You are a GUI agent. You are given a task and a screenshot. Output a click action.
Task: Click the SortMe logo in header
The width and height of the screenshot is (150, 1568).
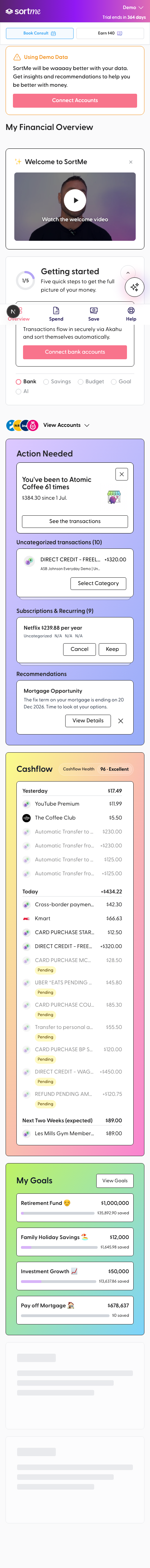[x=23, y=11]
